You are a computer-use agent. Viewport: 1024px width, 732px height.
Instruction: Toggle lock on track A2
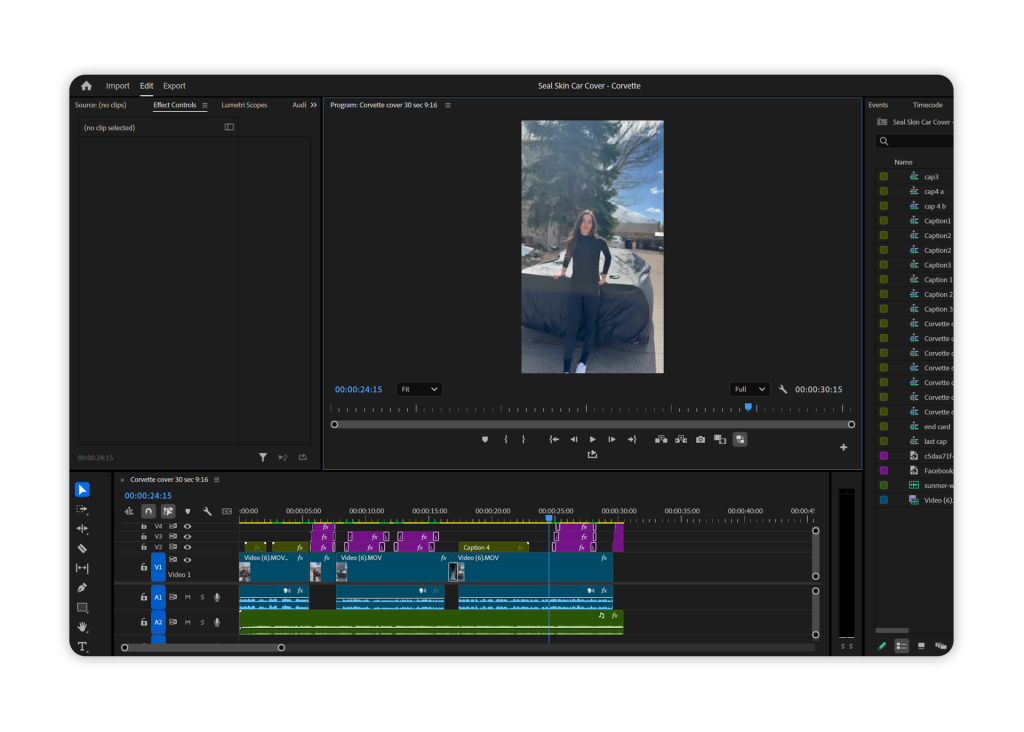click(144, 622)
